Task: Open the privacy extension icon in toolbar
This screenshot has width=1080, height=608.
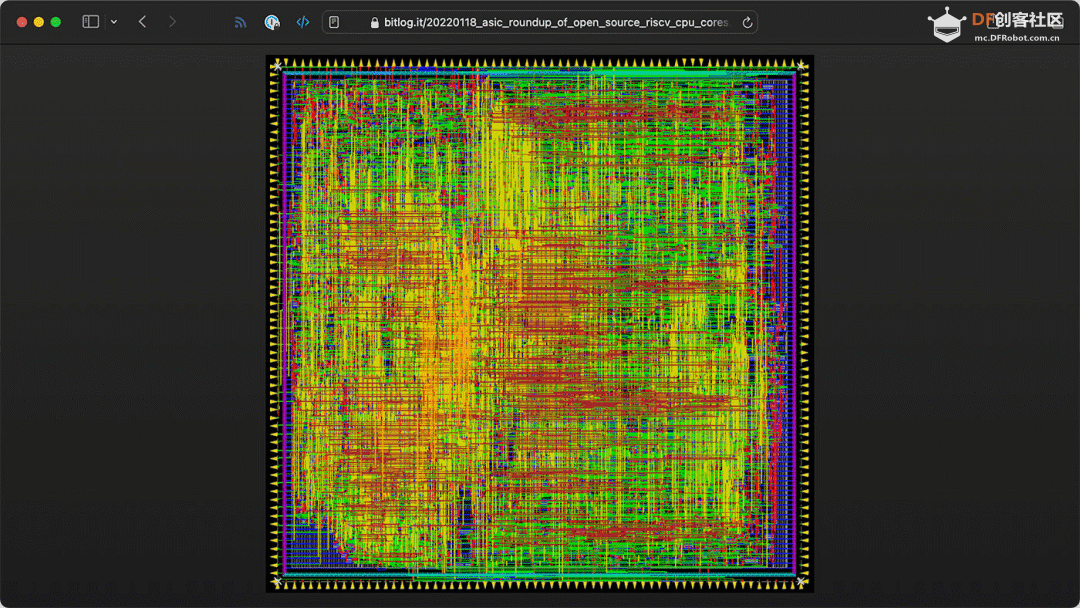Action: pyautogui.click(x=272, y=23)
